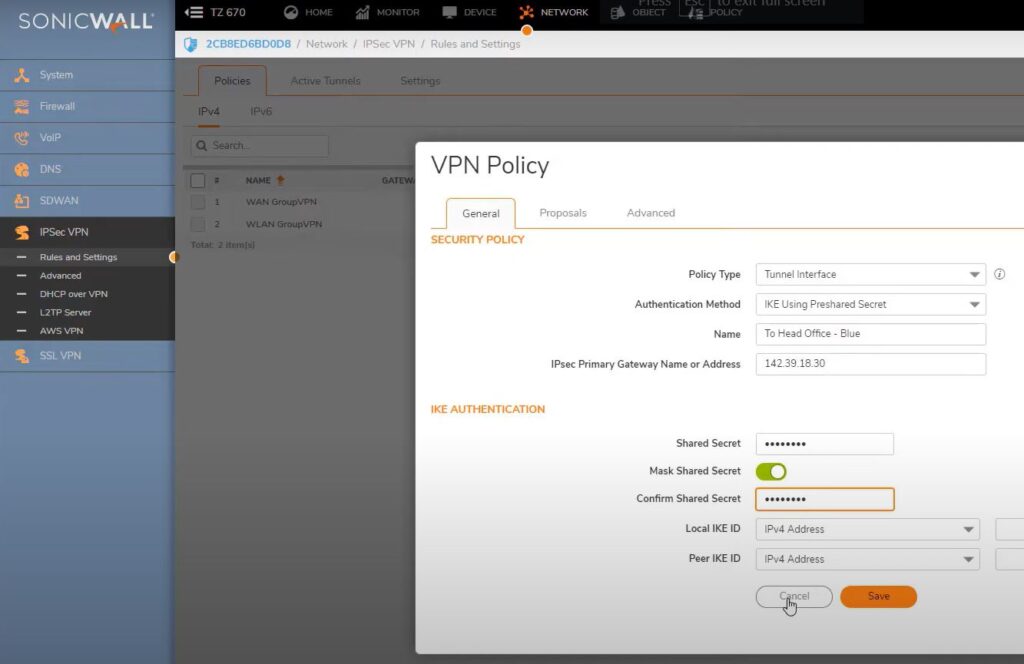Select the DNS globe icon
Image resolution: width=1024 pixels, height=664 pixels.
point(21,170)
